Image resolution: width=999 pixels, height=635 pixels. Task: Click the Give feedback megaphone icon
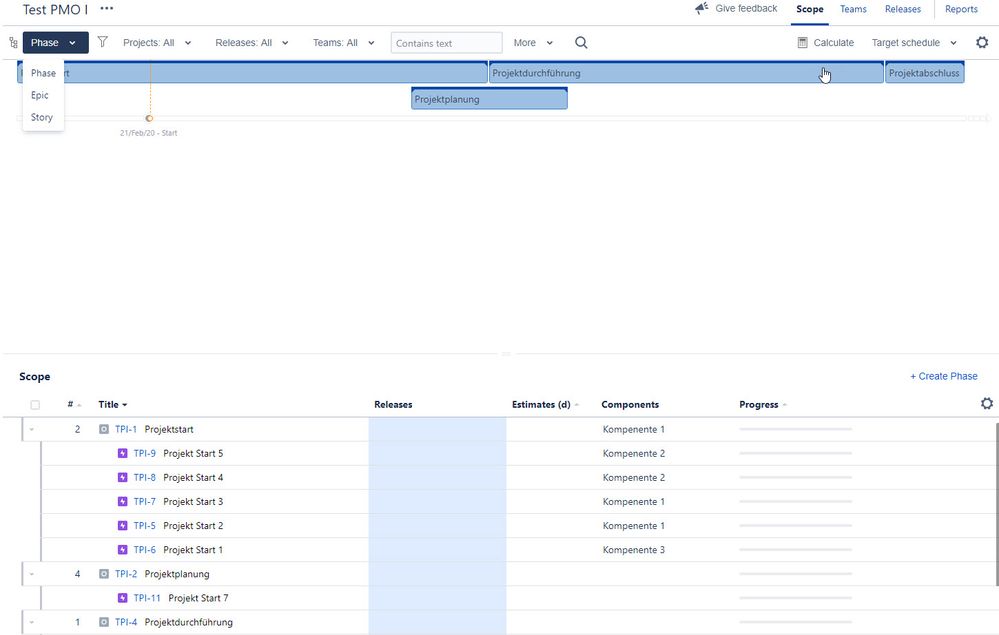pos(701,8)
